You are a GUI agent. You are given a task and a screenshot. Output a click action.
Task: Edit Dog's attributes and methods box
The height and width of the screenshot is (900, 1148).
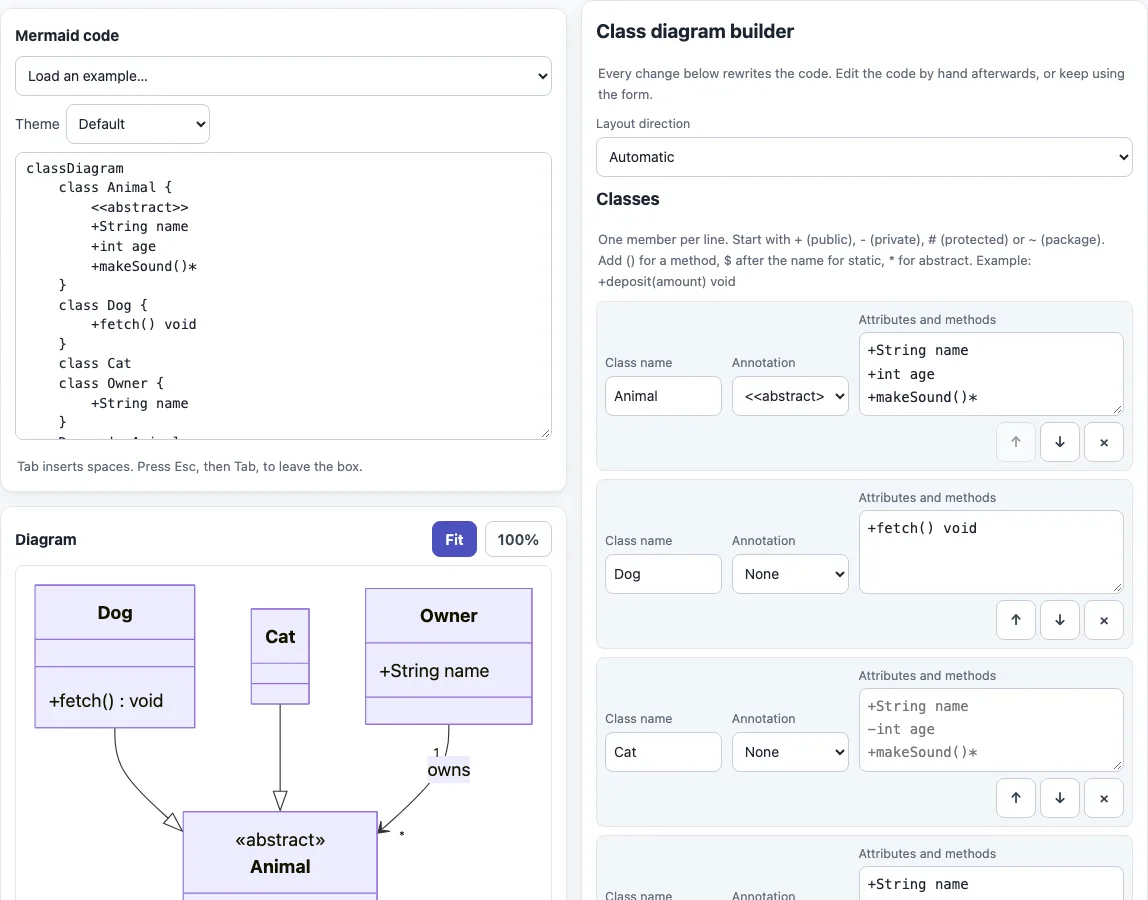pyautogui.click(x=991, y=552)
